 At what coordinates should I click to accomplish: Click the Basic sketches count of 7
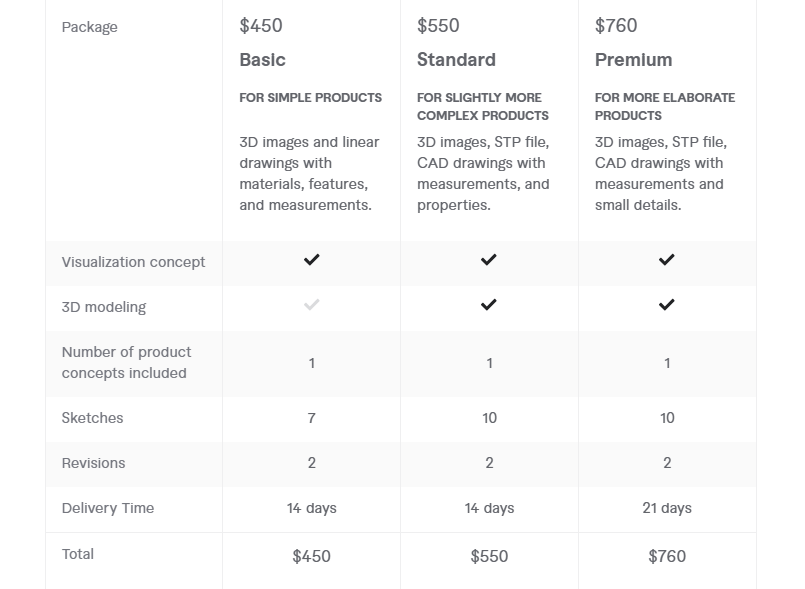[x=312, y=418]
